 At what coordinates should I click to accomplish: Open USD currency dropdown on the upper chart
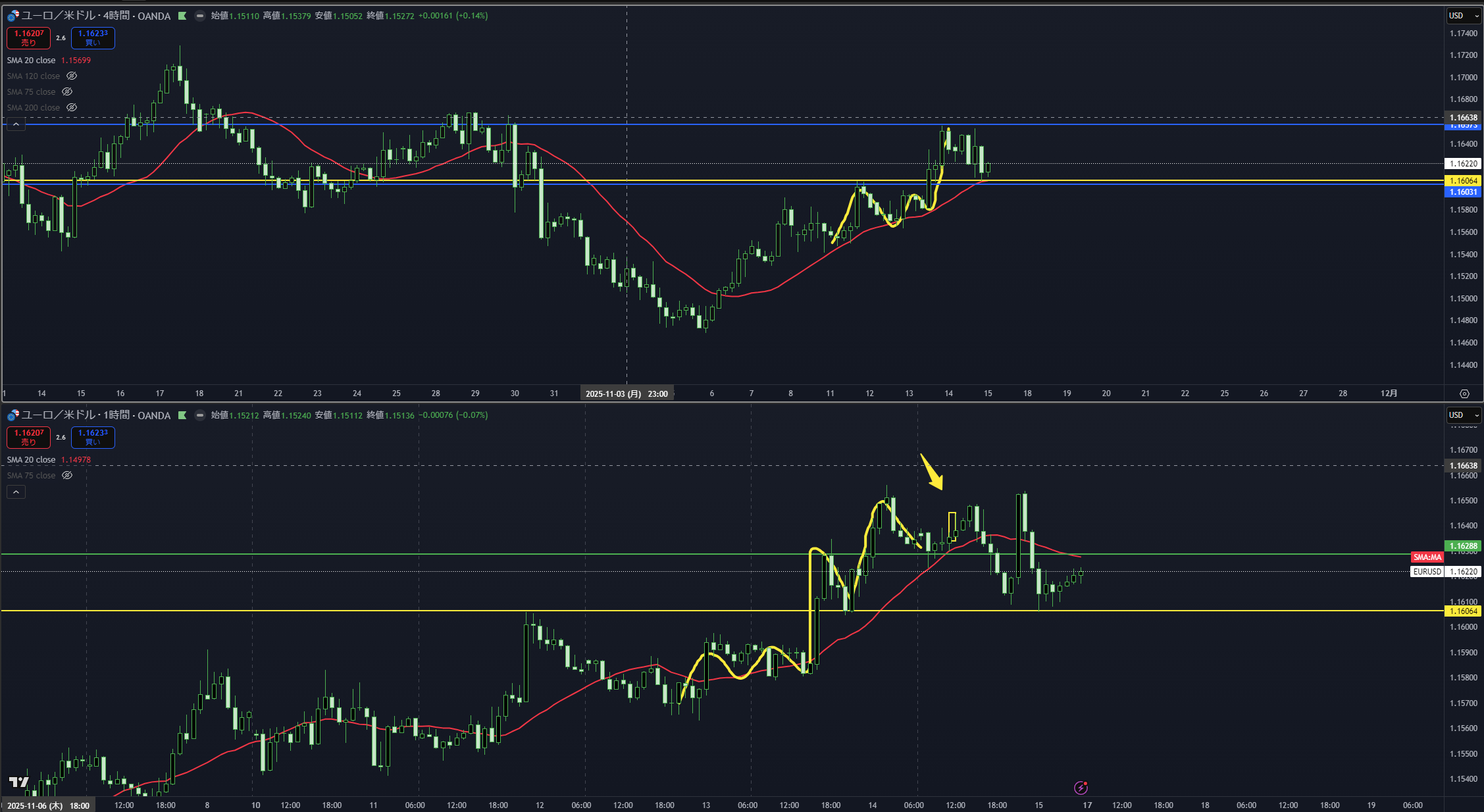(1464, 16)
